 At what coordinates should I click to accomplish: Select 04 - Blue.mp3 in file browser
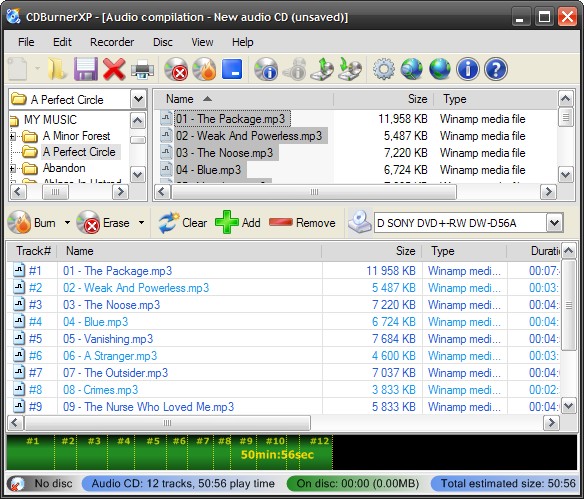tap(208, 170)
